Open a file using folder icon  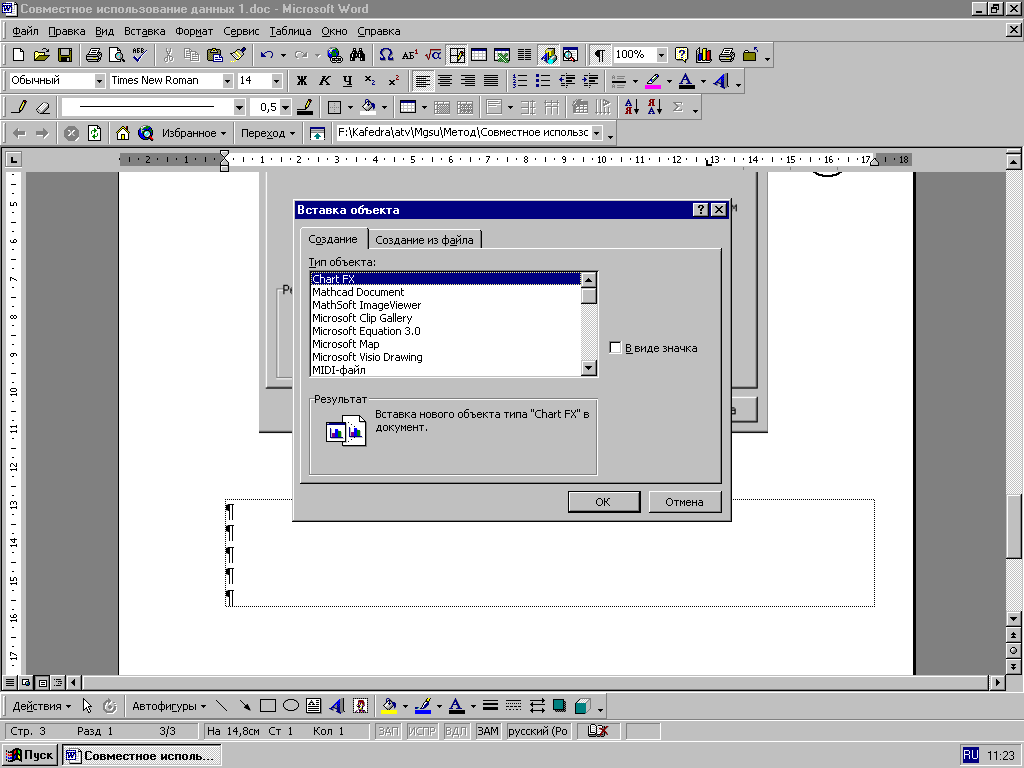42,55
